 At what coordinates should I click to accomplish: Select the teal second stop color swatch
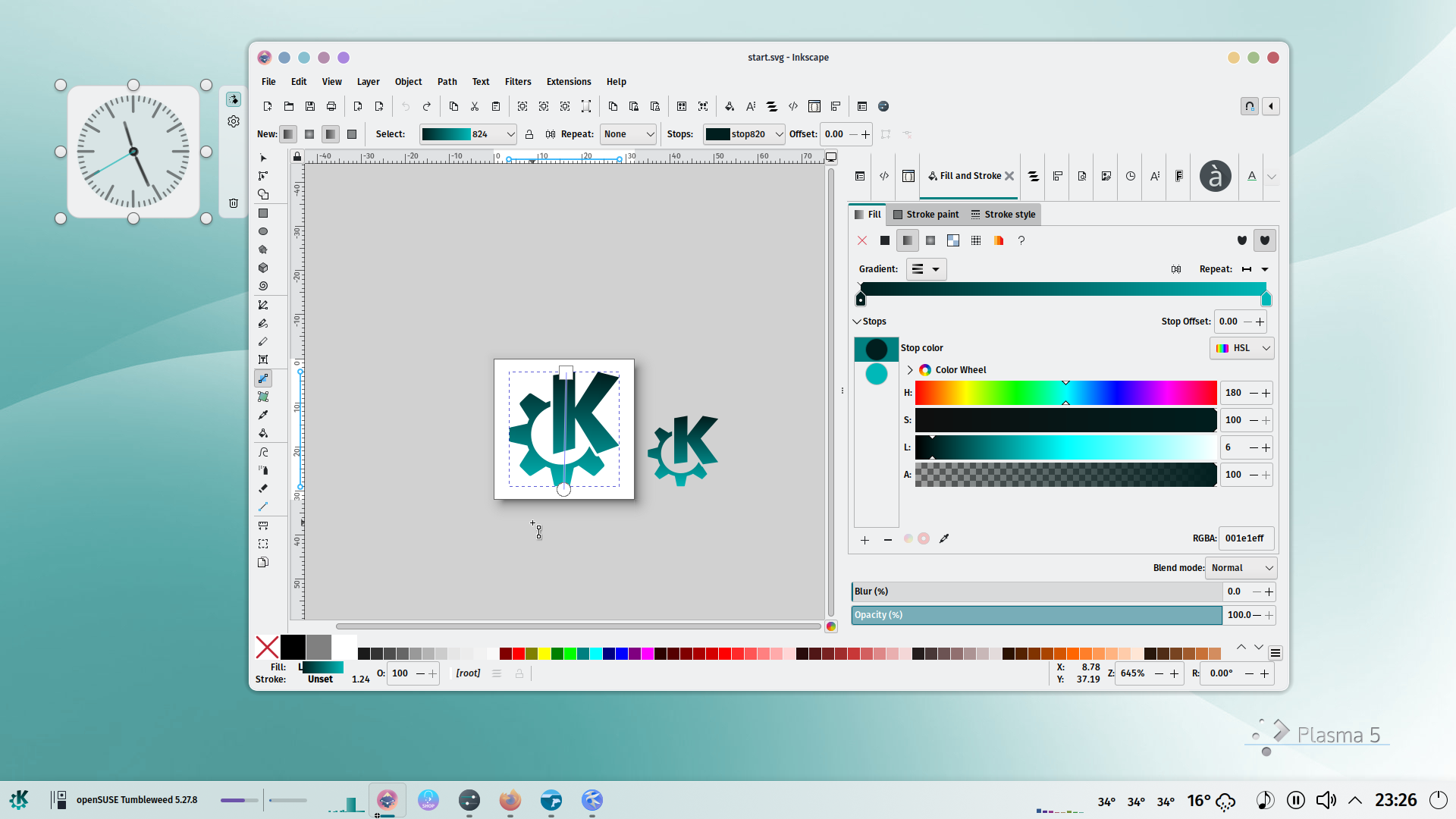click(x=877, y=374)
